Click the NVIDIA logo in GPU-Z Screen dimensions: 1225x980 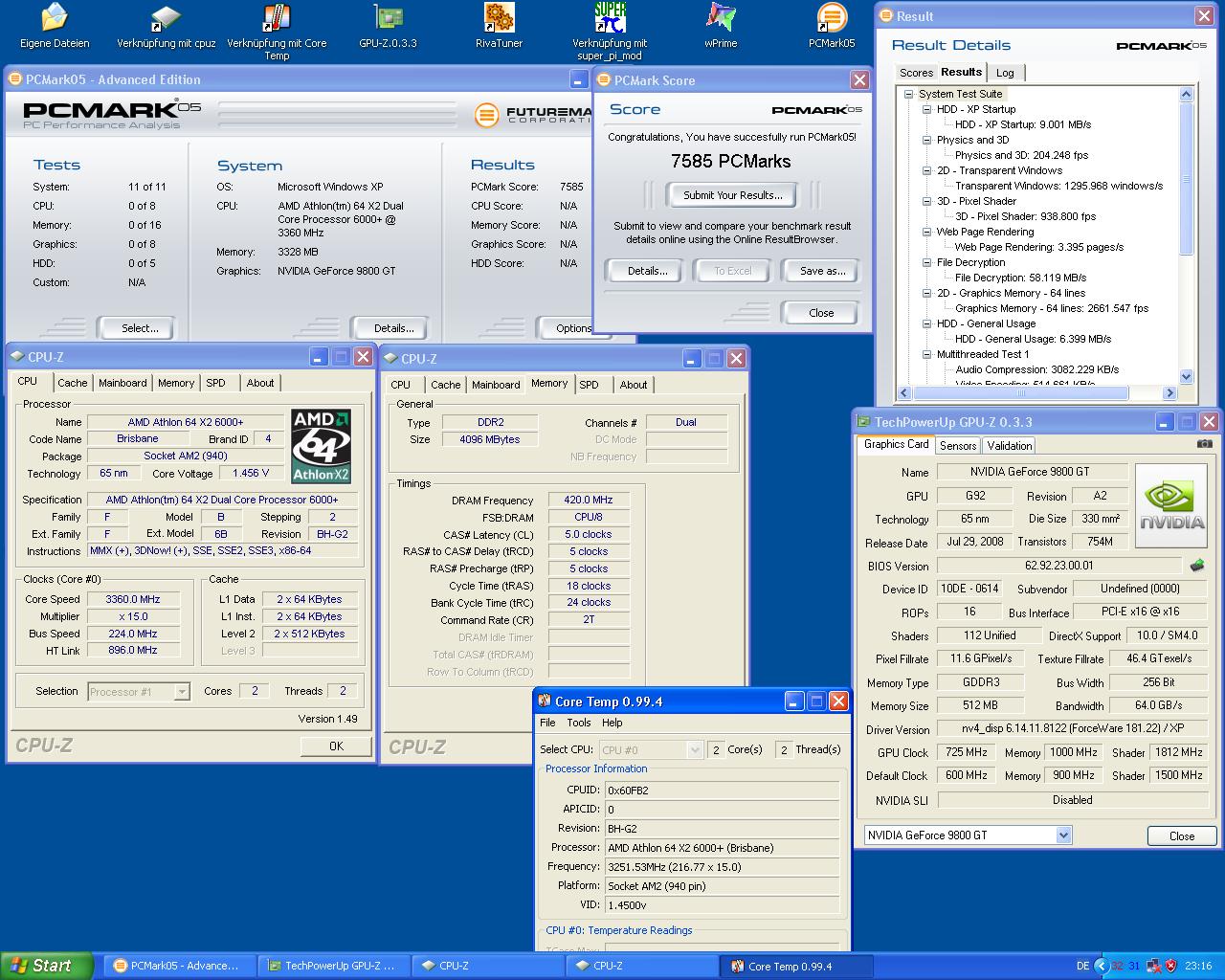(1171, 506)
